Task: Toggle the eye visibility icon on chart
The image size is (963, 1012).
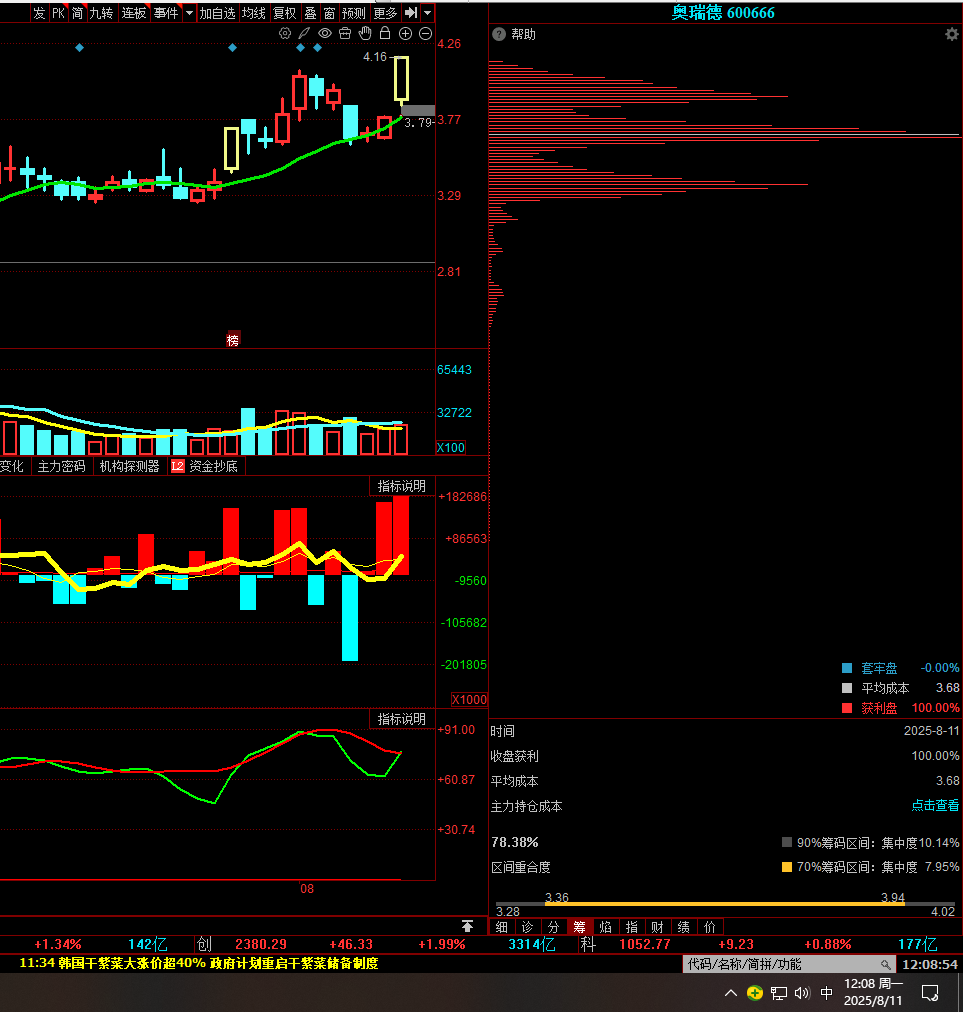Action: point(325,34)
